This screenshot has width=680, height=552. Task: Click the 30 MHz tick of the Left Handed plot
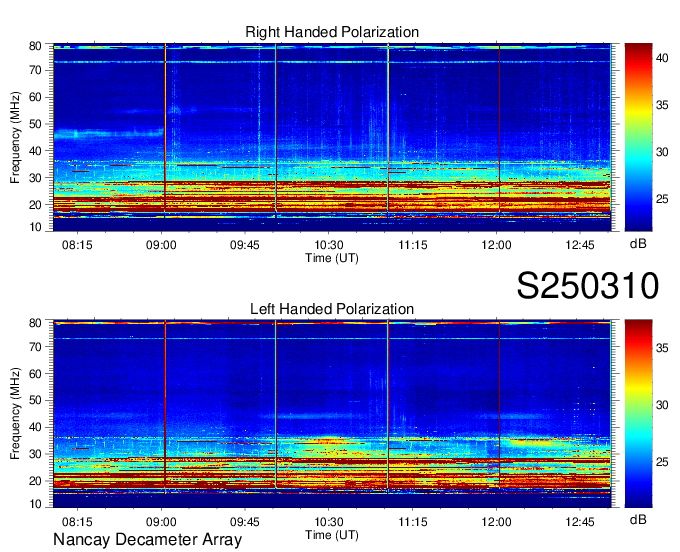tap(35, 454)
